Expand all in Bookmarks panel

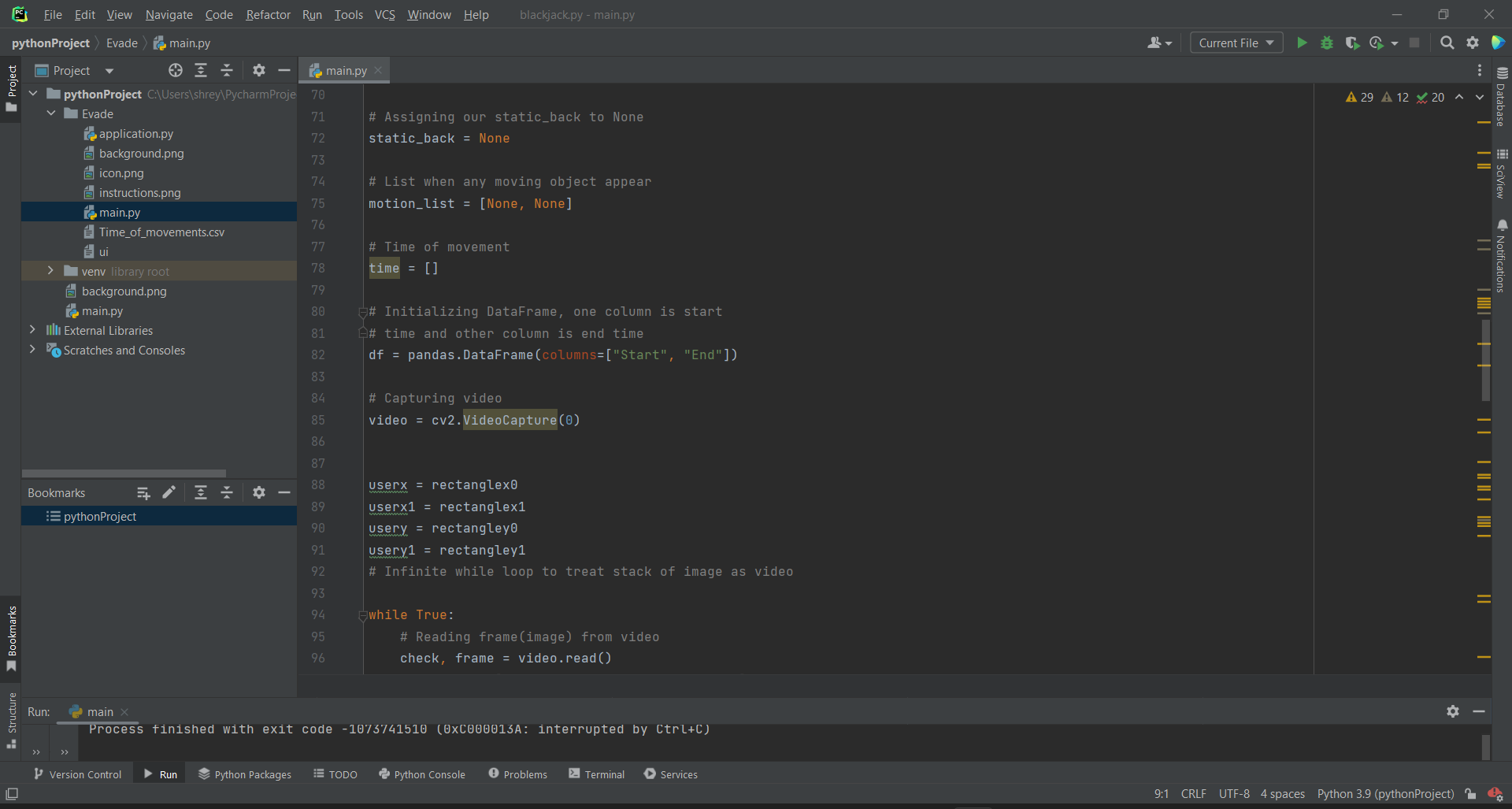point(201,493)
